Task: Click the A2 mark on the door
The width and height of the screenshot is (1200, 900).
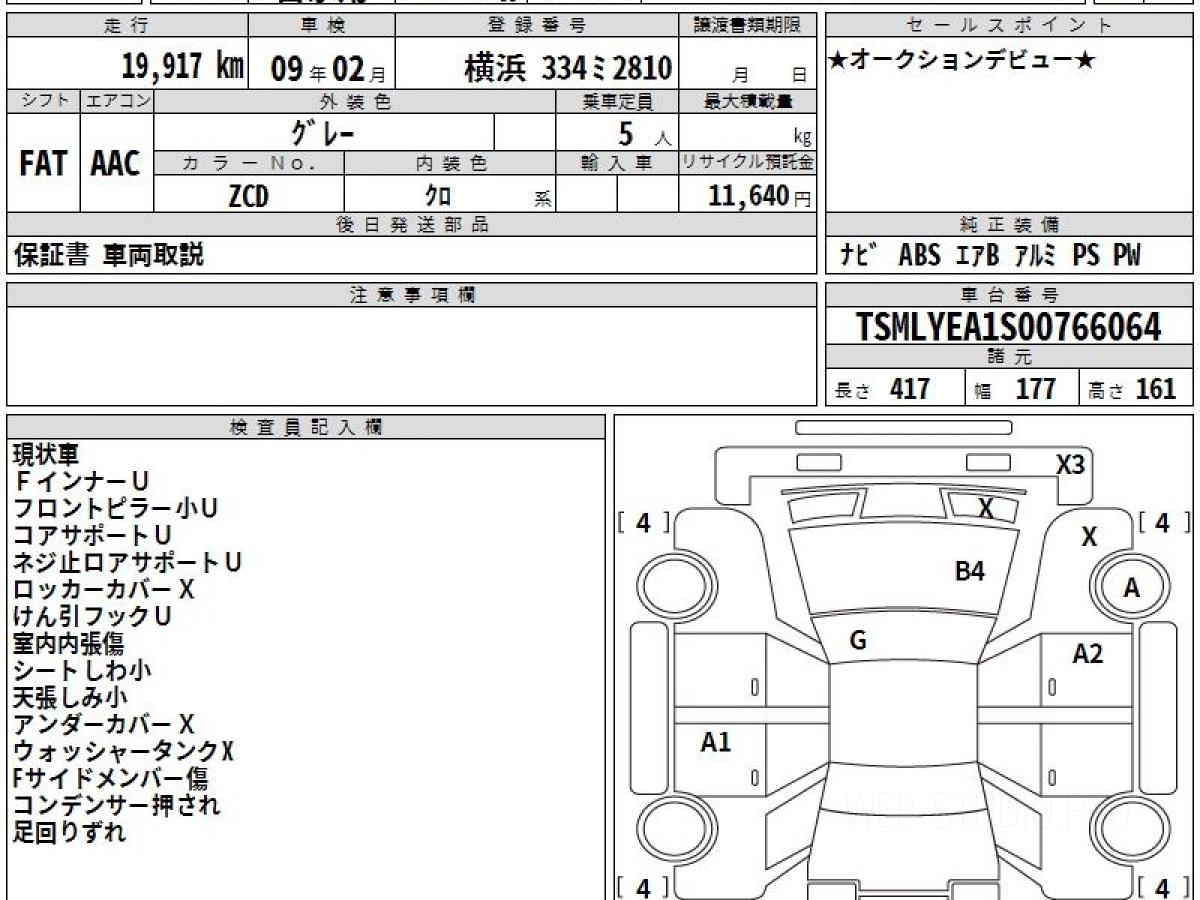Action: pyautogui.click(x=1087, y=654)
